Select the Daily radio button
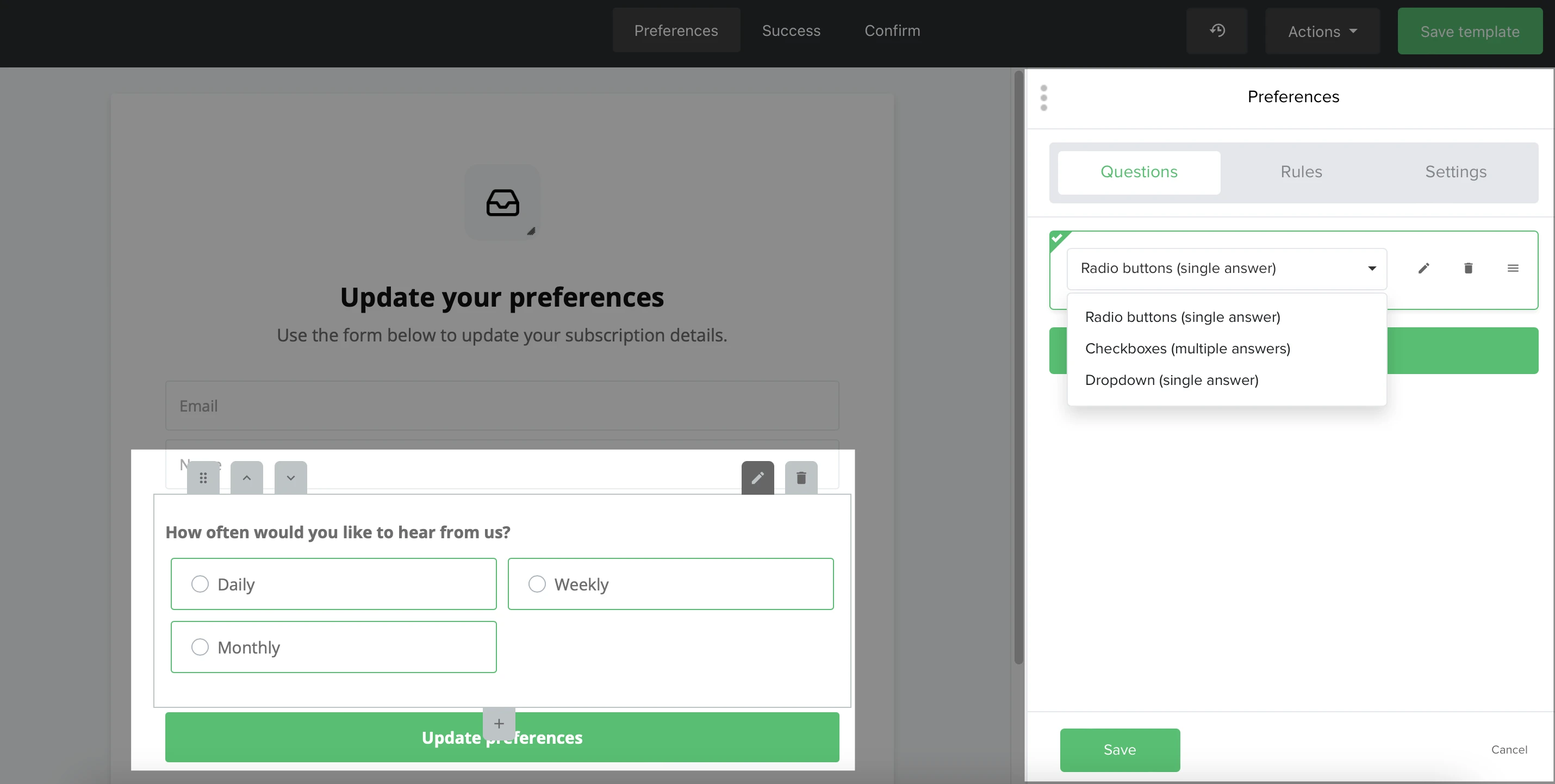This screenshot has height=784, width=1555. tap(200, 584)
